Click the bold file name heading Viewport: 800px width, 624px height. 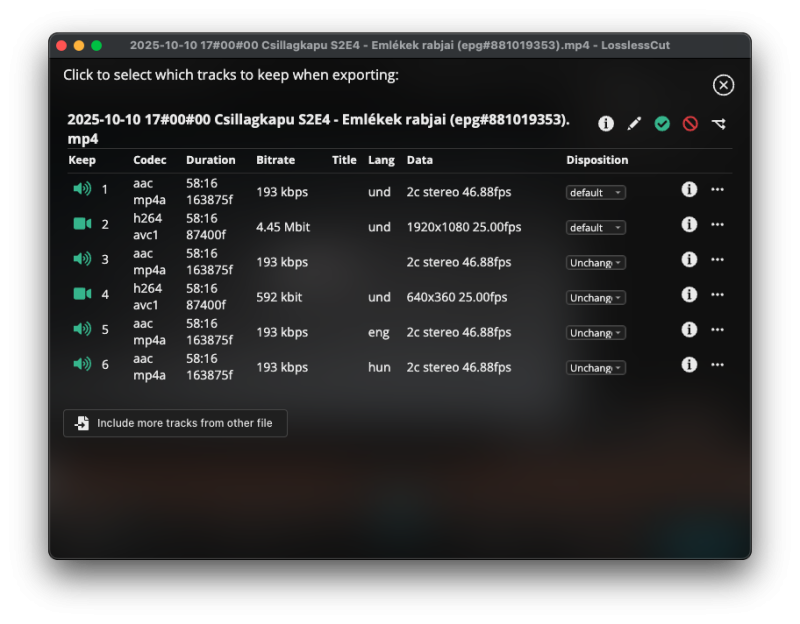pos(318,129)
